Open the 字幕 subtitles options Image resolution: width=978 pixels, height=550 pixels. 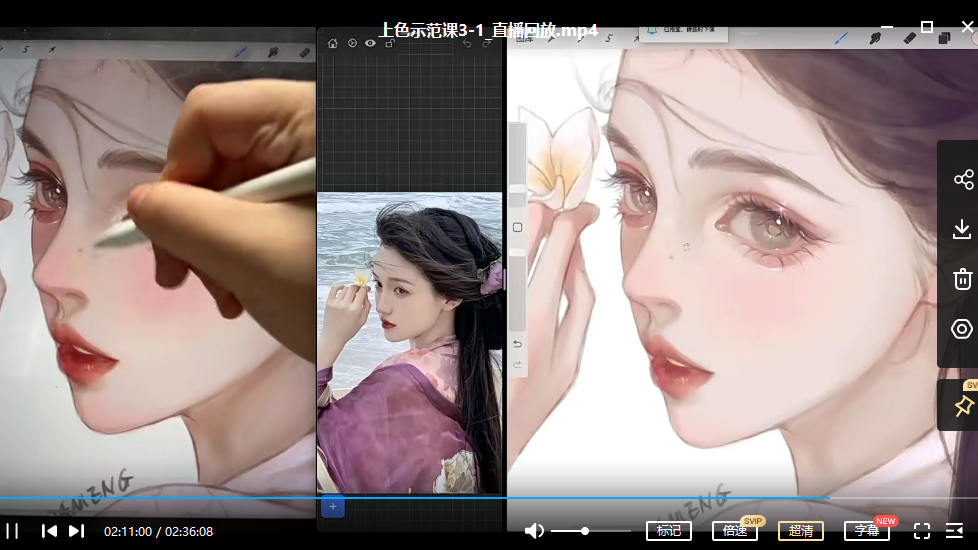(x=866, y=531)
